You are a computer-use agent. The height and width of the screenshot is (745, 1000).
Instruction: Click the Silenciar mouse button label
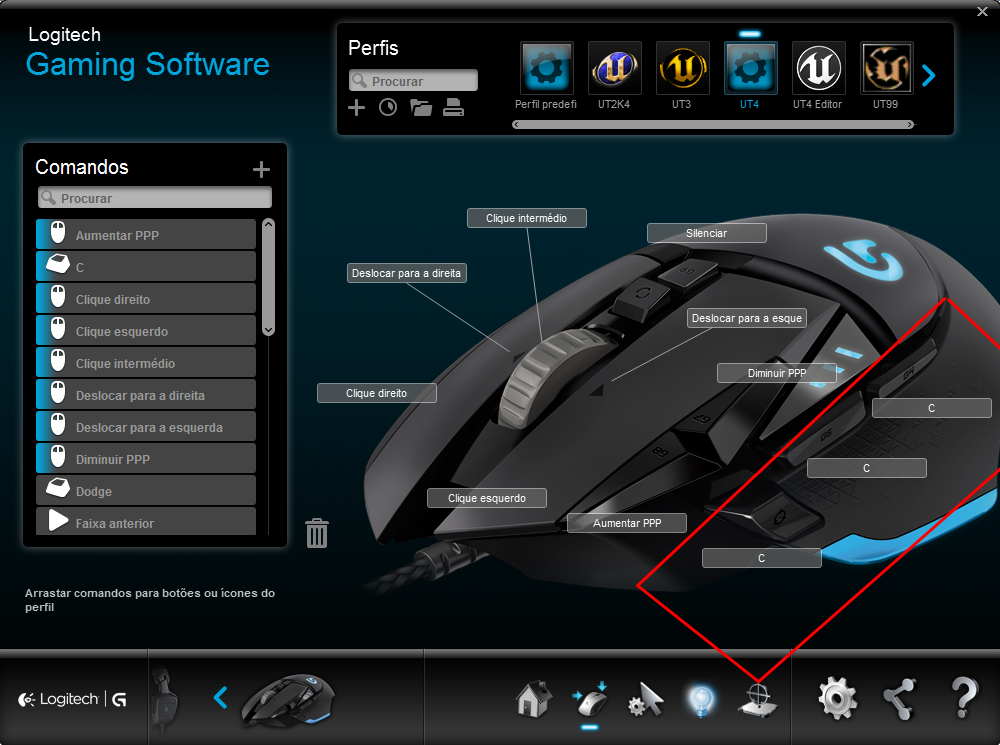pos(707,233)
